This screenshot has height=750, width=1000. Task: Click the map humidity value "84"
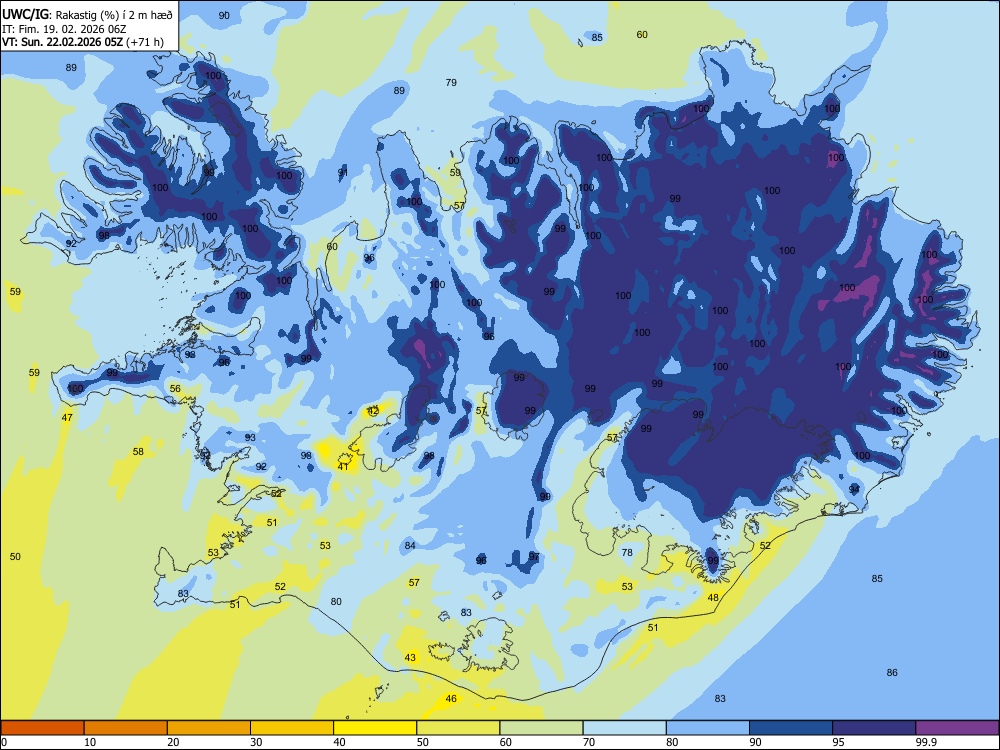click(410, 545)
